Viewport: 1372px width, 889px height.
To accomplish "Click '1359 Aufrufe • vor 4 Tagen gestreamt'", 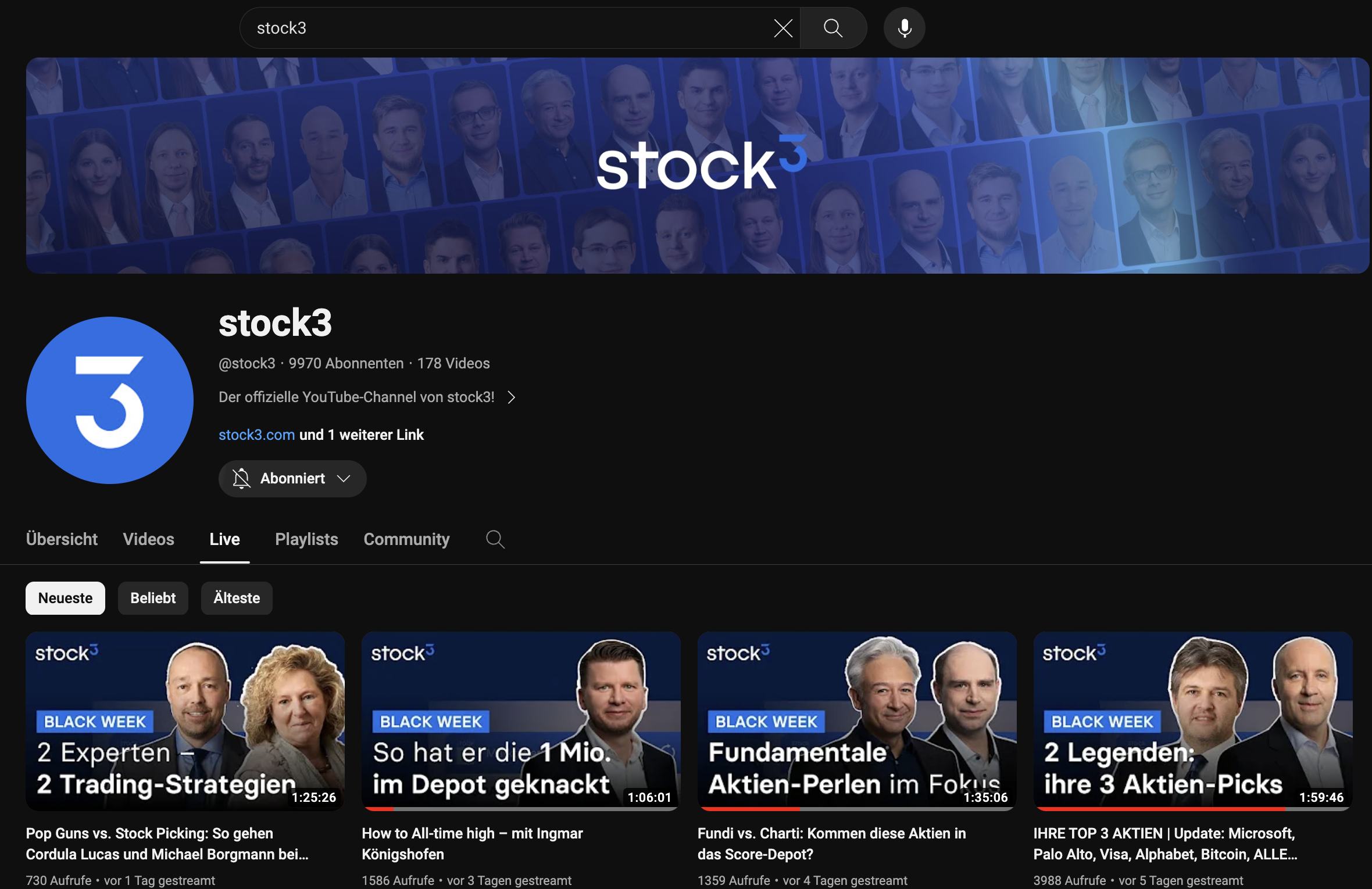I will (802, 880).
